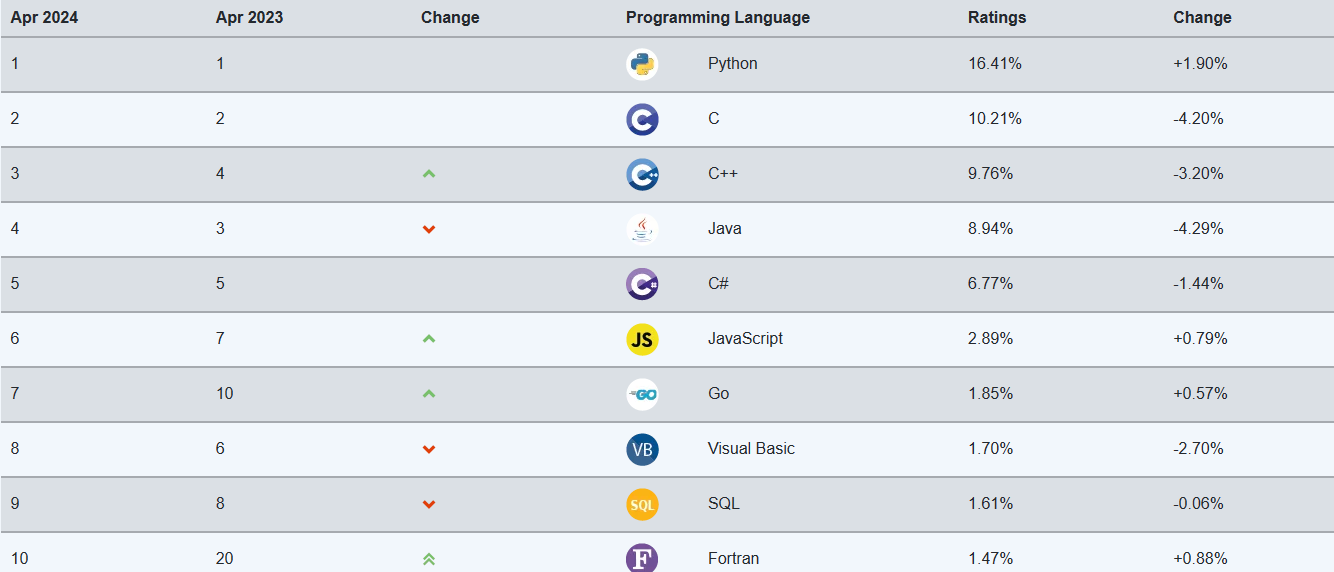Viewport: 1334px width, 572px height.
Task: Click the Go gopher logo icon
Action: coord(642,394)
